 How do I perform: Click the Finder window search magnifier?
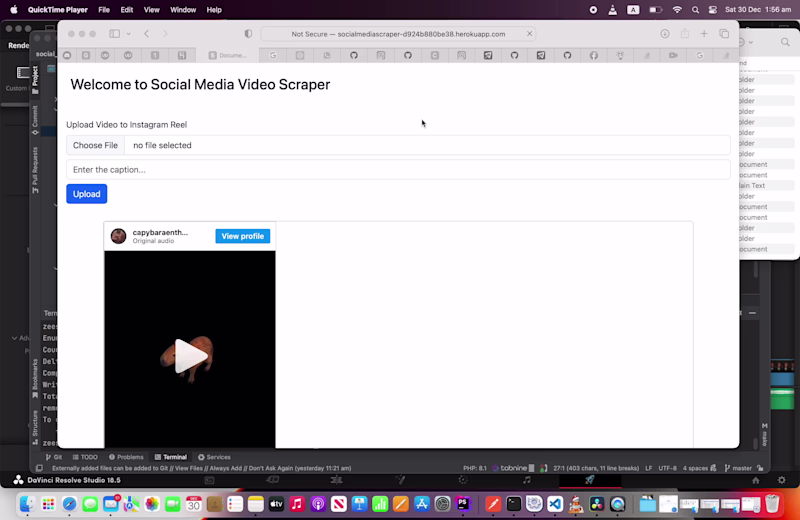point(785,42)
